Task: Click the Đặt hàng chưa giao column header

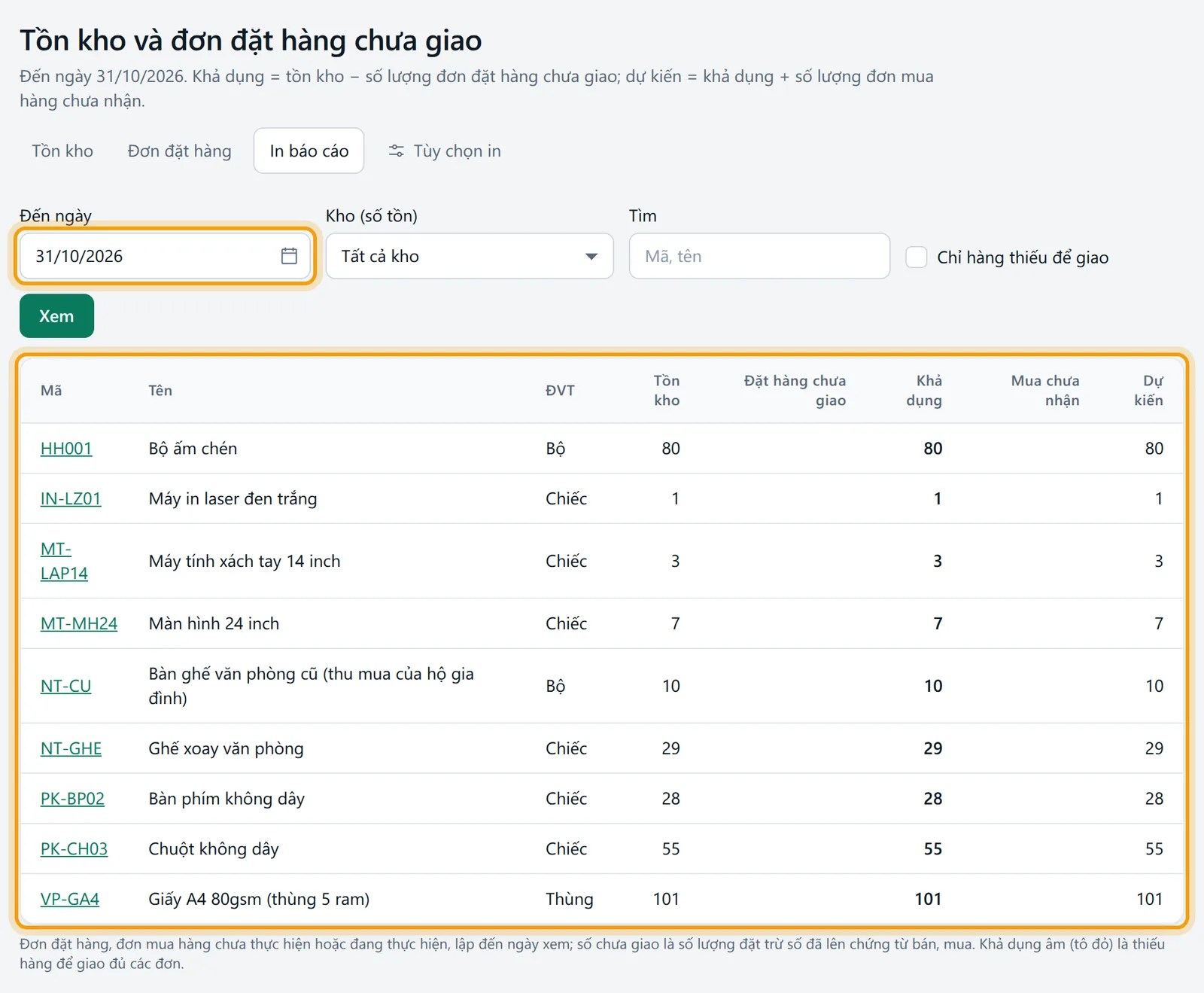Action: 795,391
